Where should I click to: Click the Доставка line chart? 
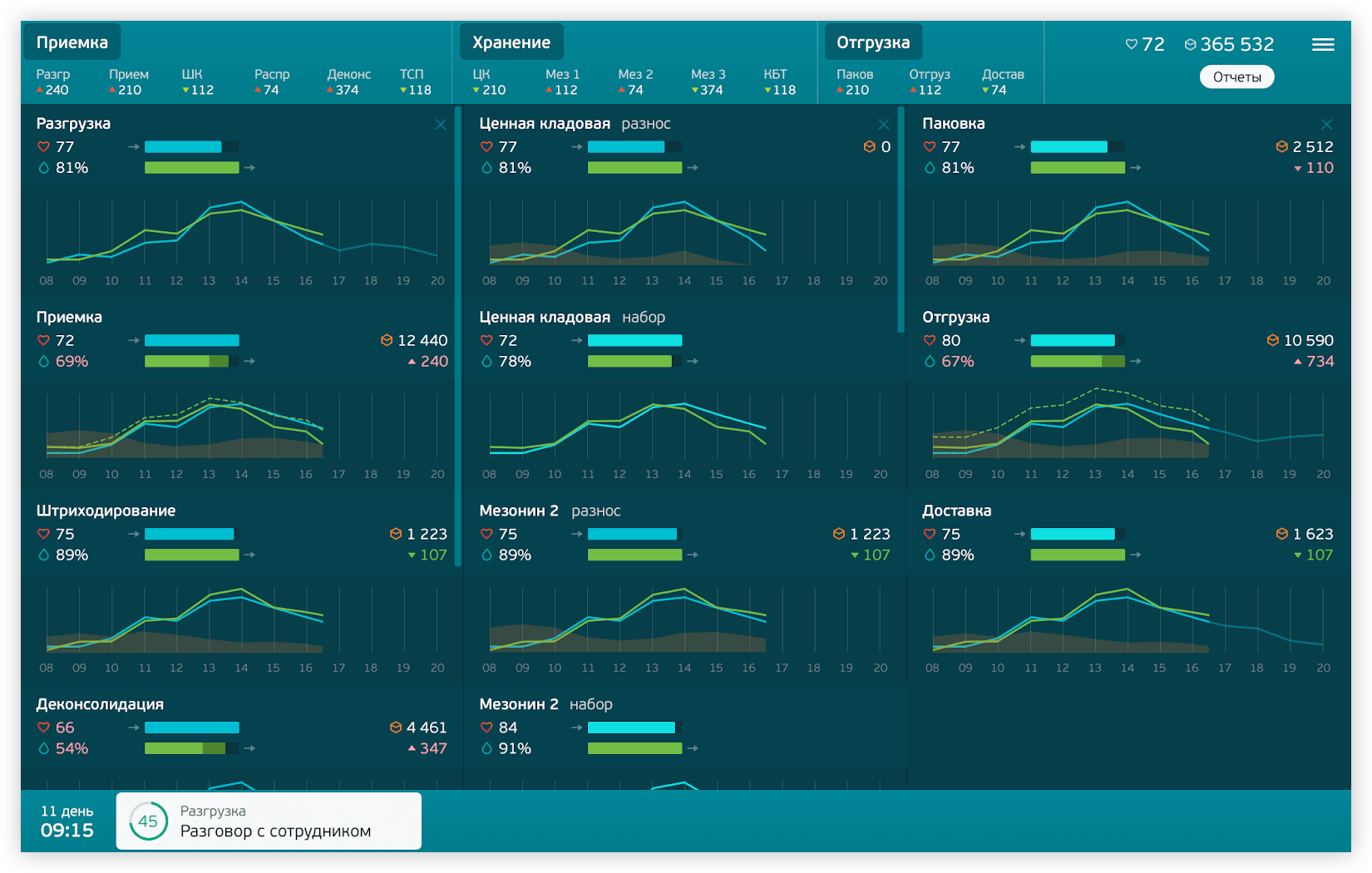click(x=1128, y=619)
